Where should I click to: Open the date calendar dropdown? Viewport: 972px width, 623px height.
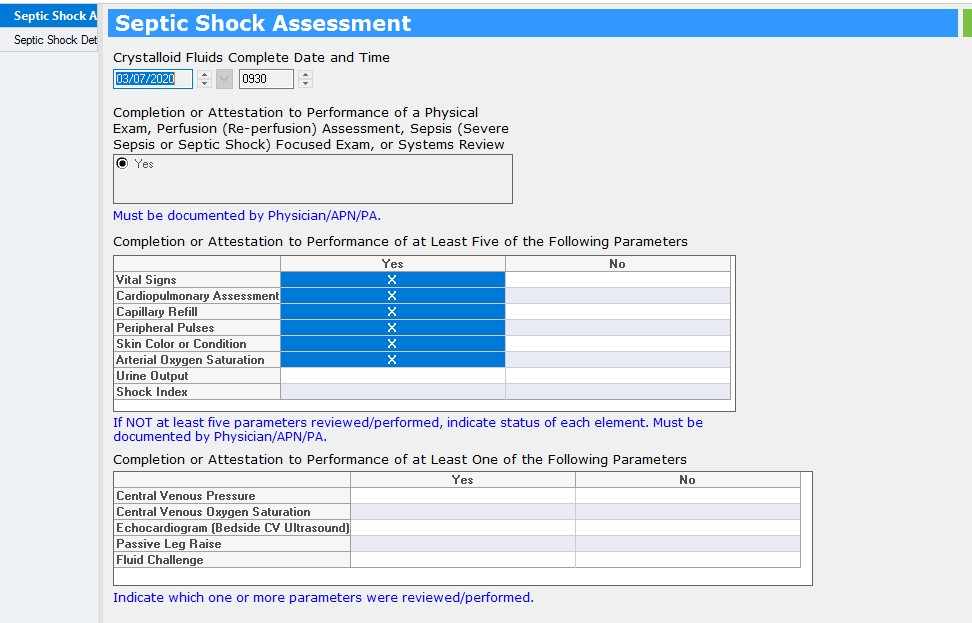pyautogui.click(x=224, y=79)
